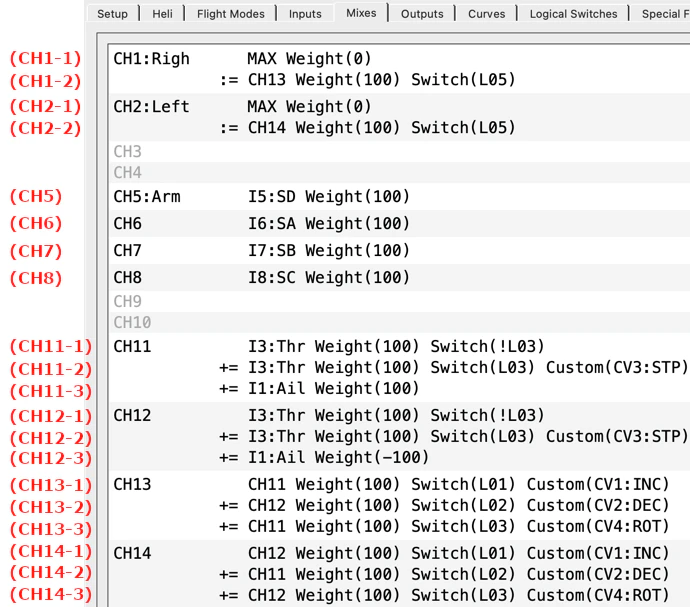The image size is (690, 607).
Task: Select CH14 CH12 Switch(L01) CV1:INC line
Action: click(399, 553)
